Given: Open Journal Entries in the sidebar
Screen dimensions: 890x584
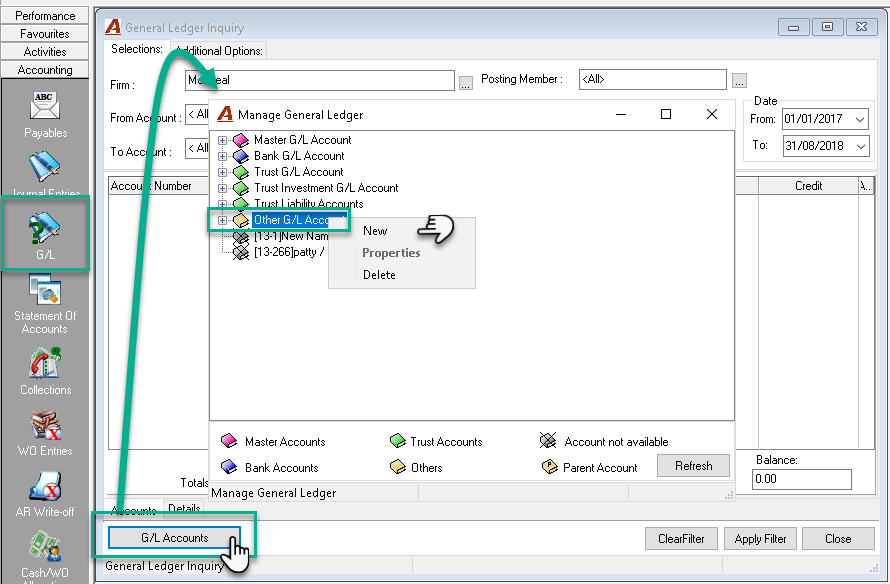Looking at the screenshot, I should tap(45, 167).
